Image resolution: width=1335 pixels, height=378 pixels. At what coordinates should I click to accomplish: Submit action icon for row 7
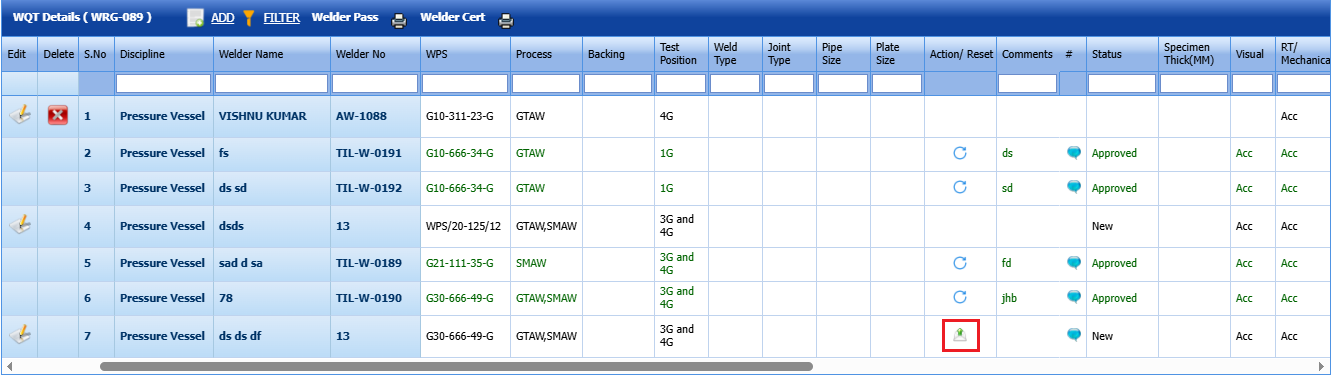(x=960, y=335)
